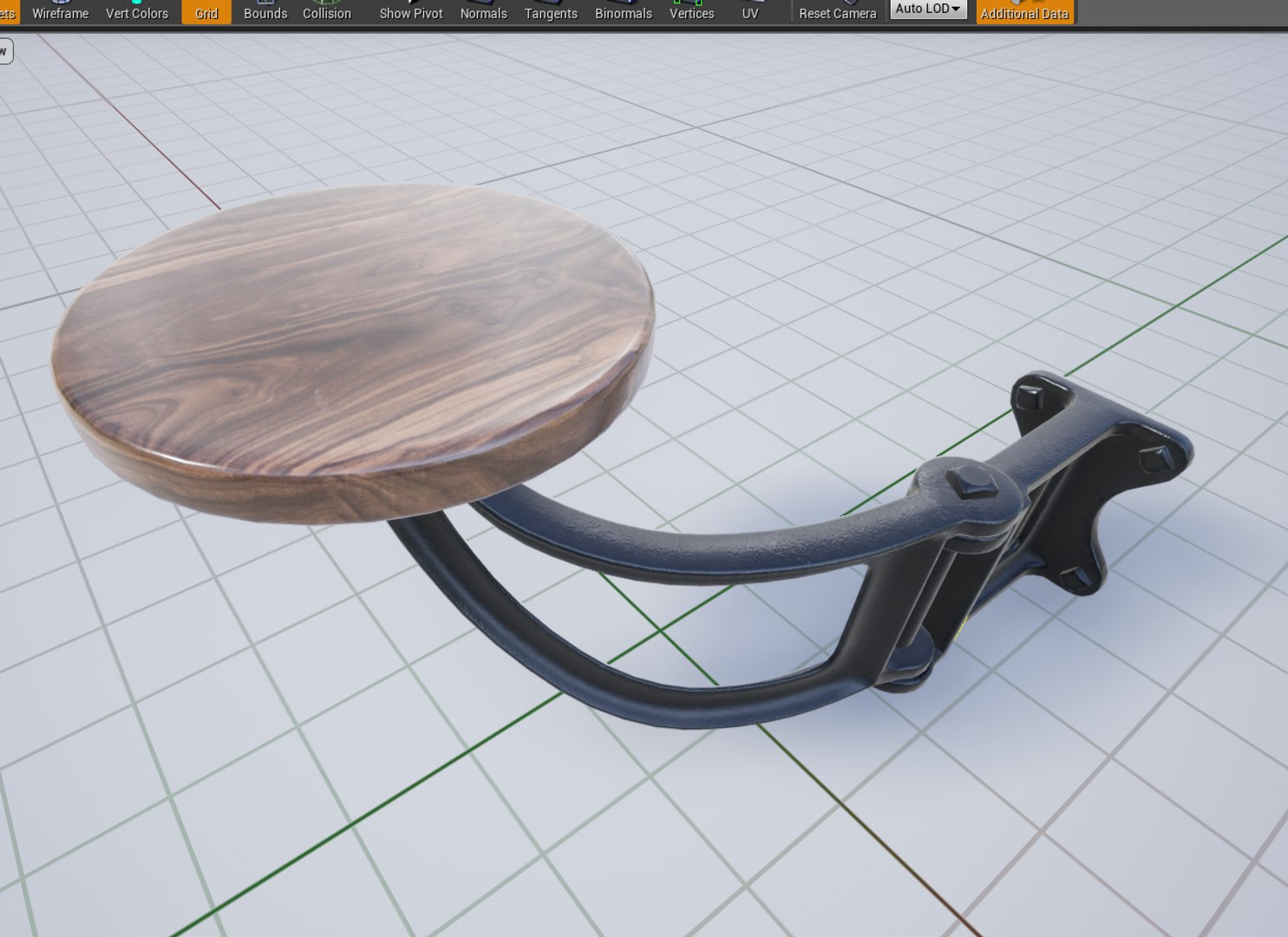Screen dimensions: 1288x937
Task: Toggle Collision display
Action: (x=327, y=12)
